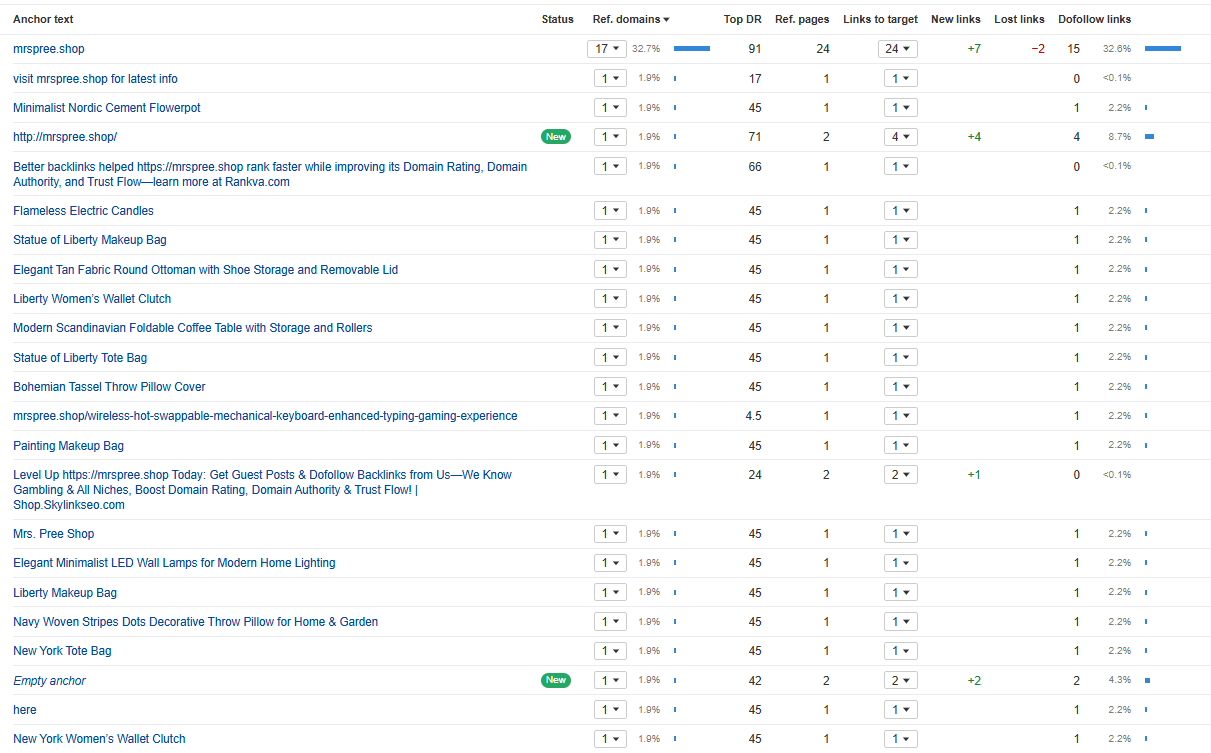Click the Bohemian Tassel Throw Pillow Cover anchor
1211x753 pixels.
coord(109,387)
